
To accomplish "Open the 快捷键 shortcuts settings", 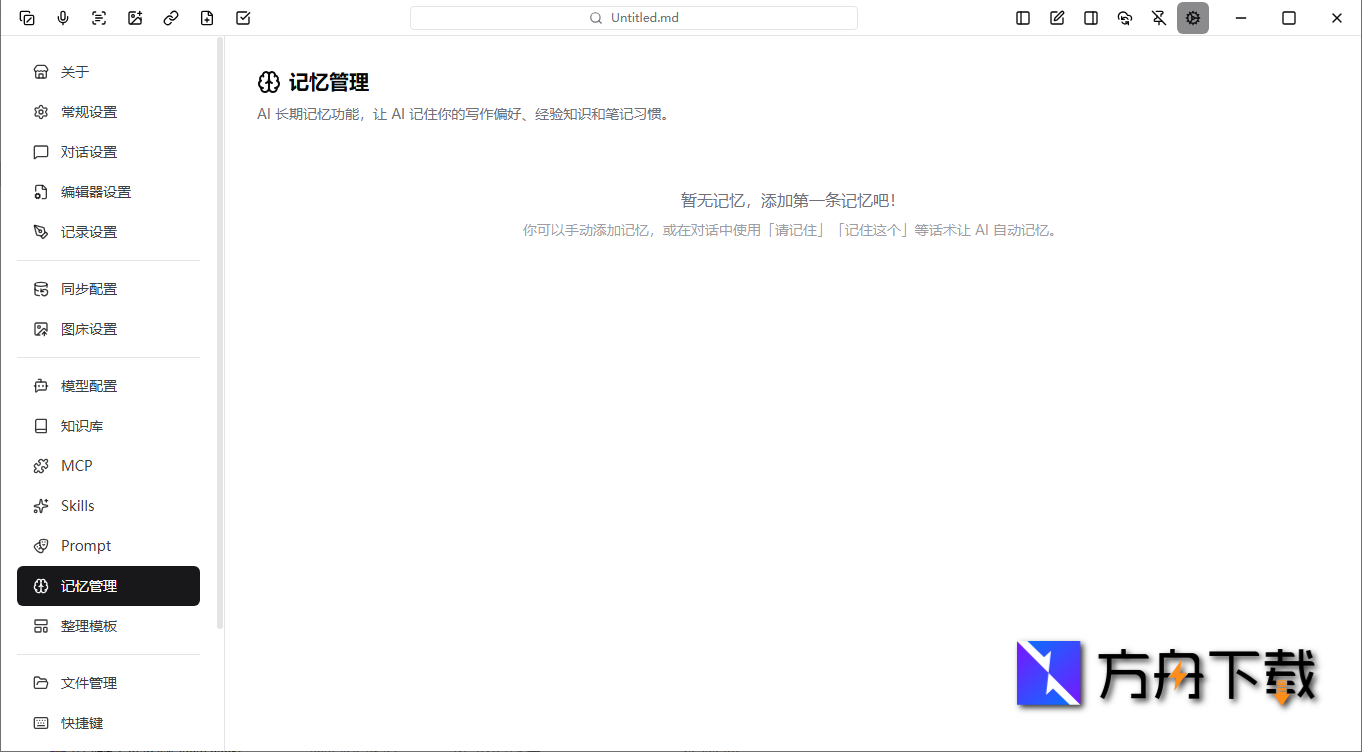I will pyautogui.click(x=82, y=723).
